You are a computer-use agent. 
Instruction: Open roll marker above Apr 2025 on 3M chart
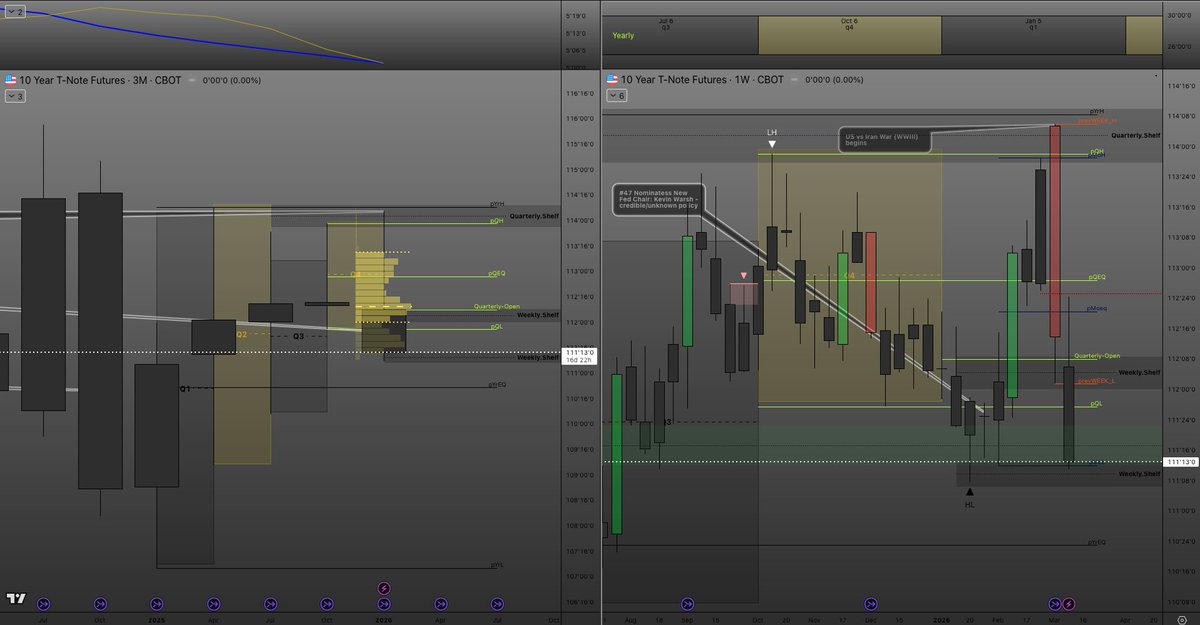(x=213, y=604)
